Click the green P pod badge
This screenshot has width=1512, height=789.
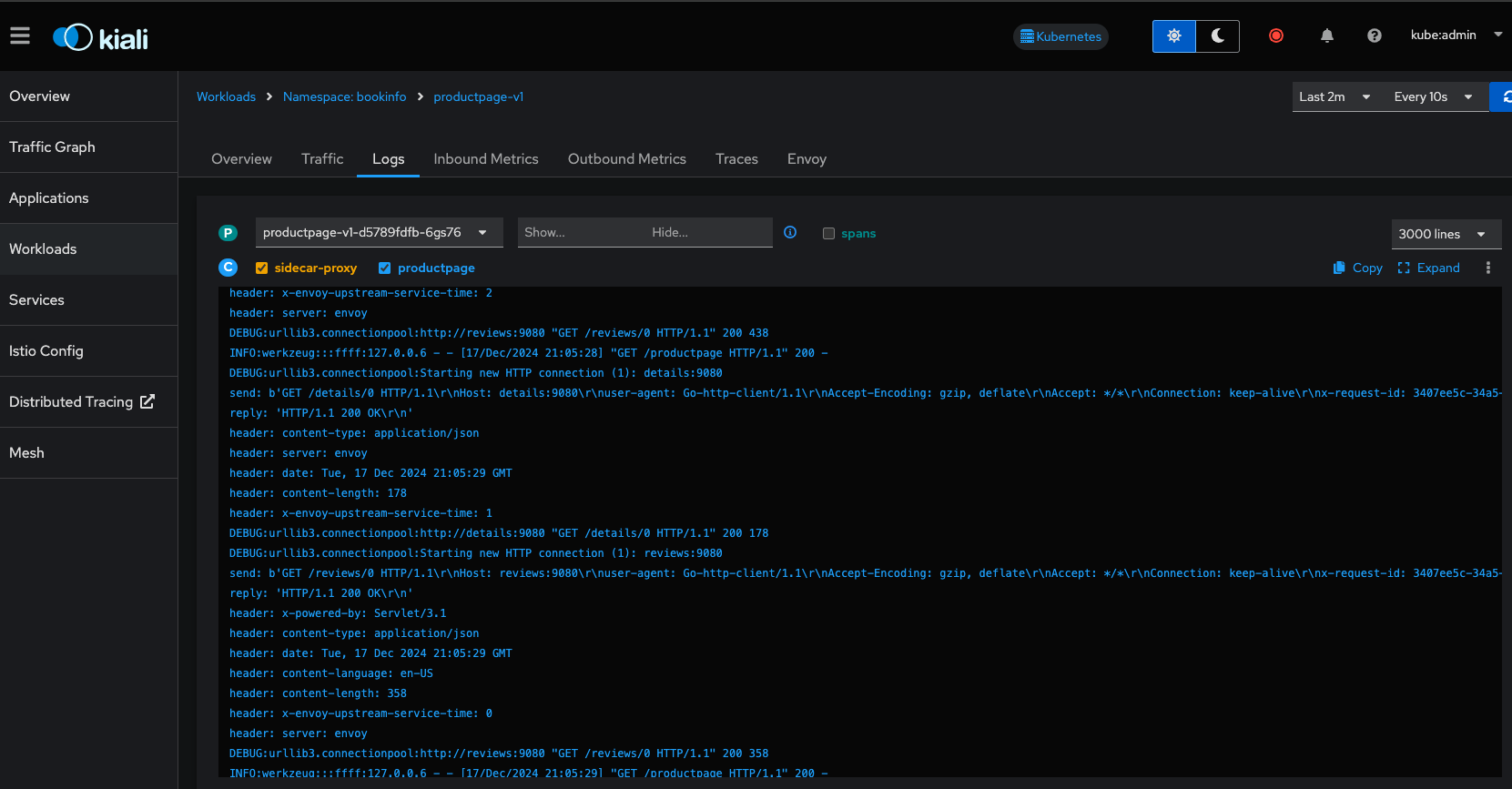tap(228, 233)
